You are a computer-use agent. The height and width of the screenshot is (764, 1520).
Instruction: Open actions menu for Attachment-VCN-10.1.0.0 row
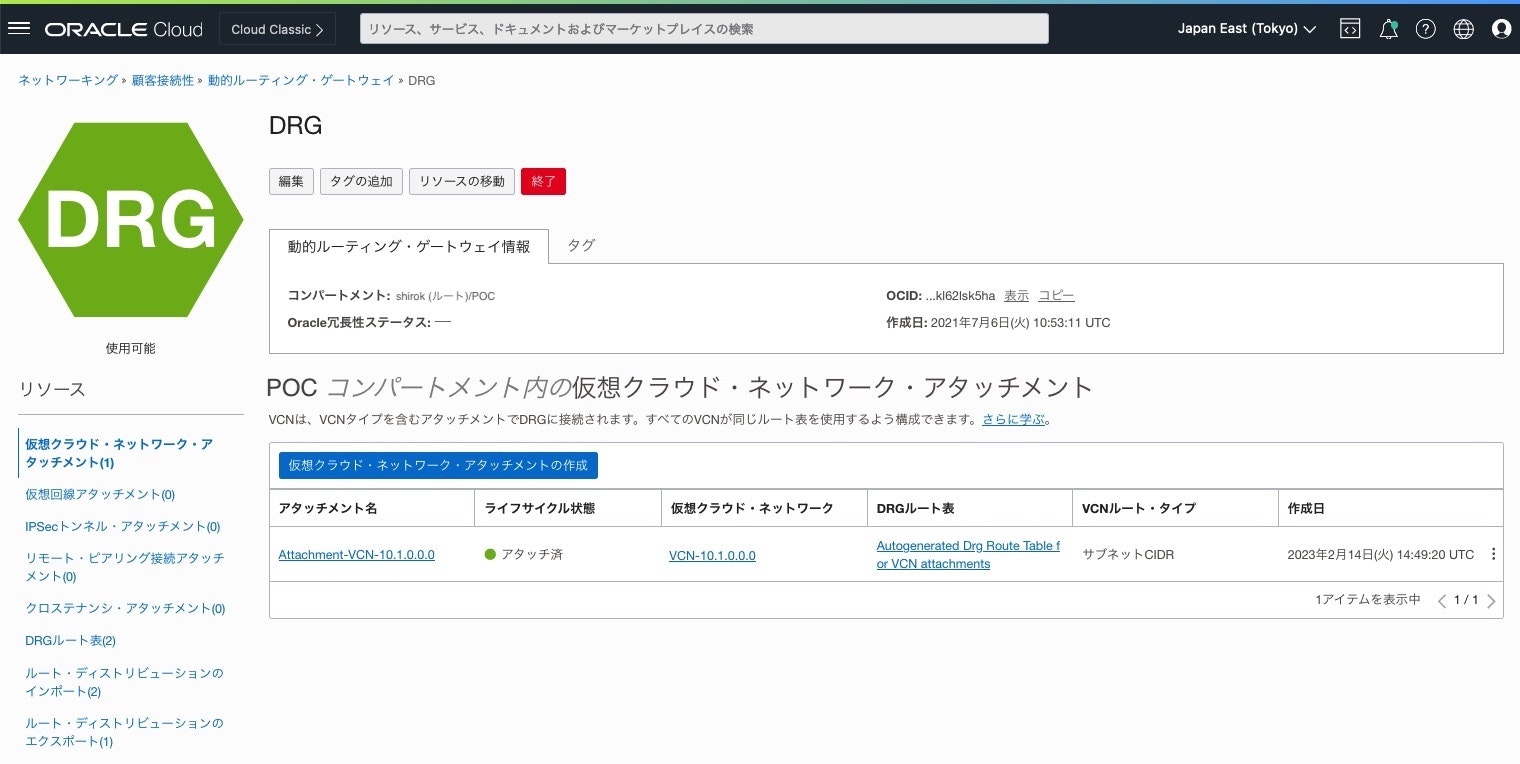(1493, 554)
